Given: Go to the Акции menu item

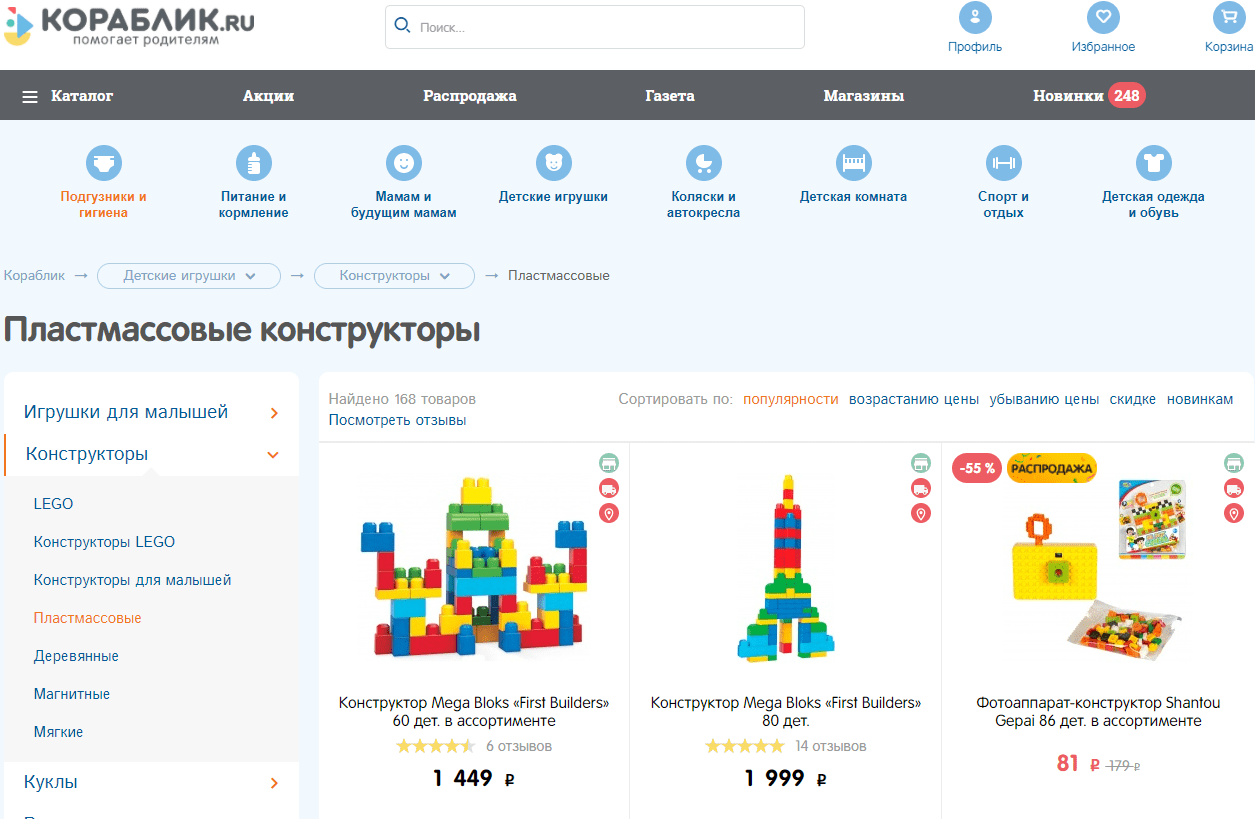Looking at the screenshot, I should coord(268,96).
